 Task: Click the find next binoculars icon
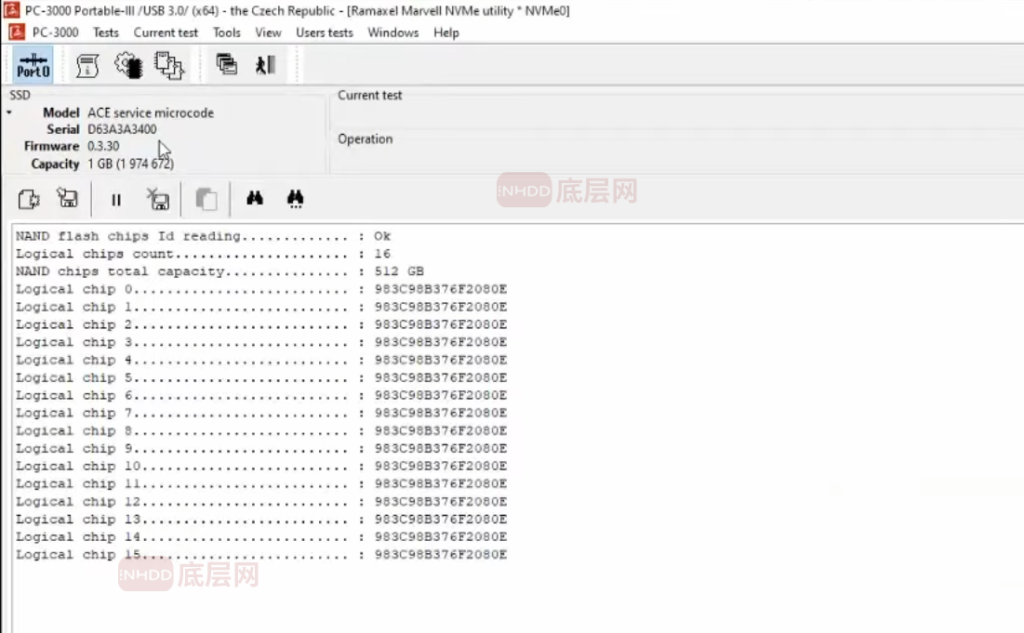click(x=295, y=199)
